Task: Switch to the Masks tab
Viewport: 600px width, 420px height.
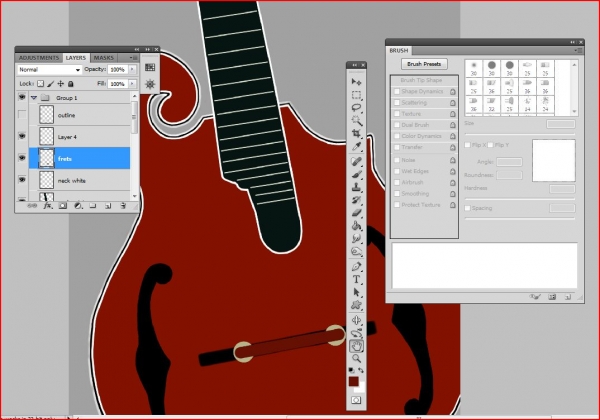Action: tap(104, 58)
